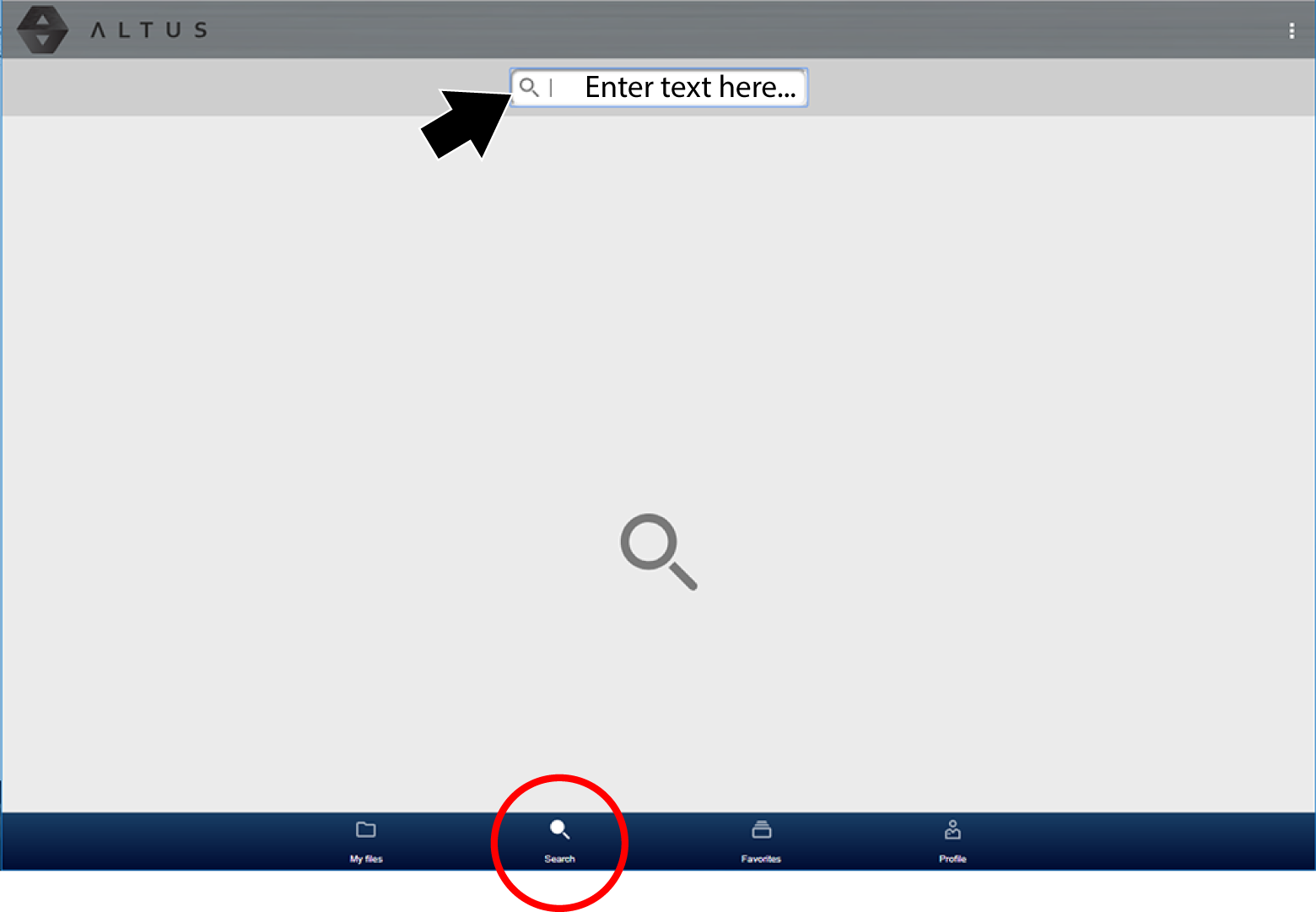The image size is (1316, 912).
Task: Click the small magnifier inside search box
Action: 529,87
